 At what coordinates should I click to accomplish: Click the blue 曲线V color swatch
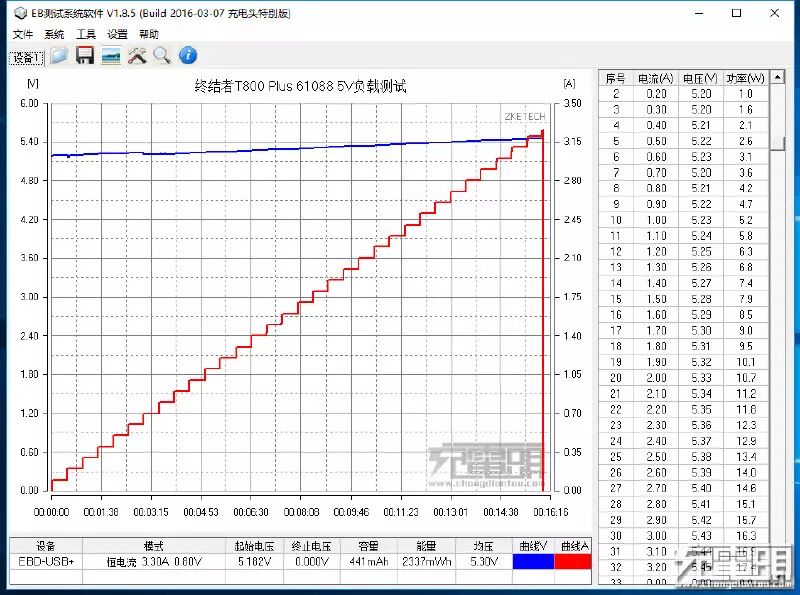click(x=533, y=561)
